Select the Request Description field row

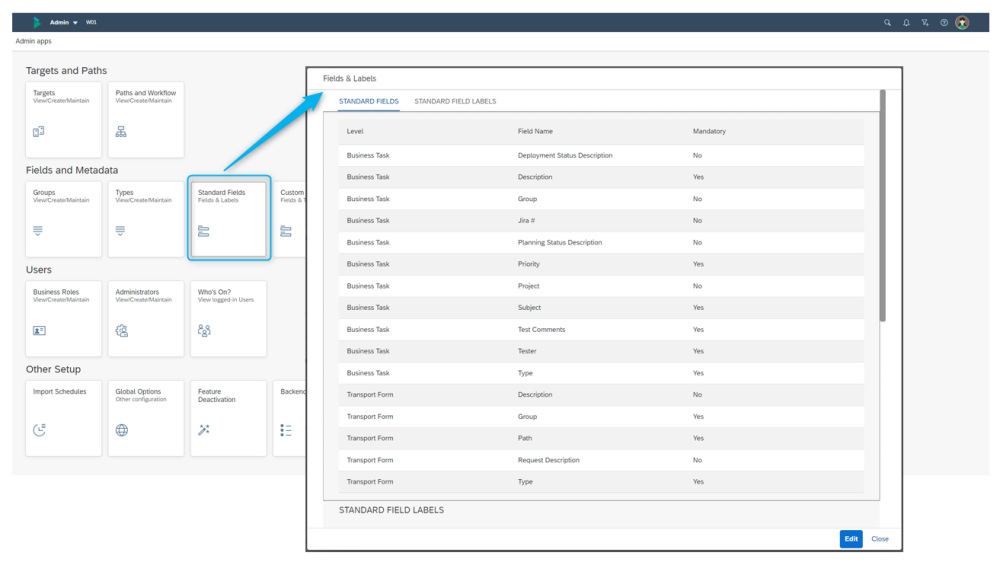[601, 460]
